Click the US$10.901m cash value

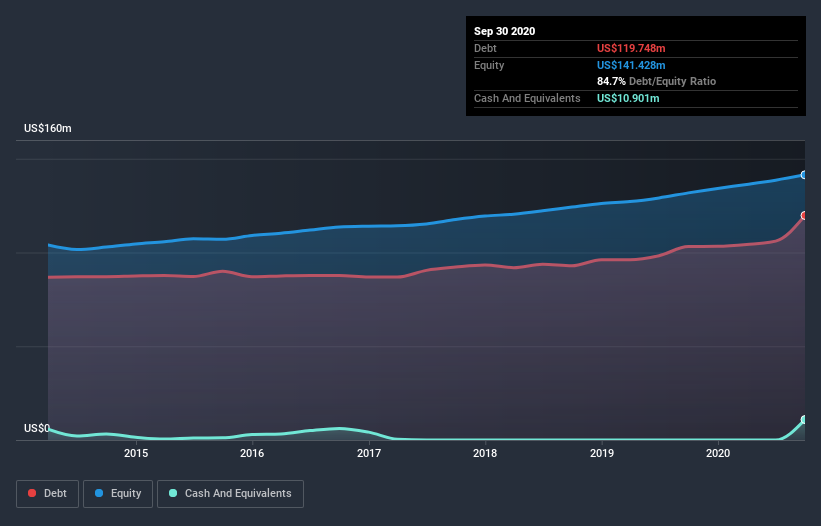[x=628, y=98]
